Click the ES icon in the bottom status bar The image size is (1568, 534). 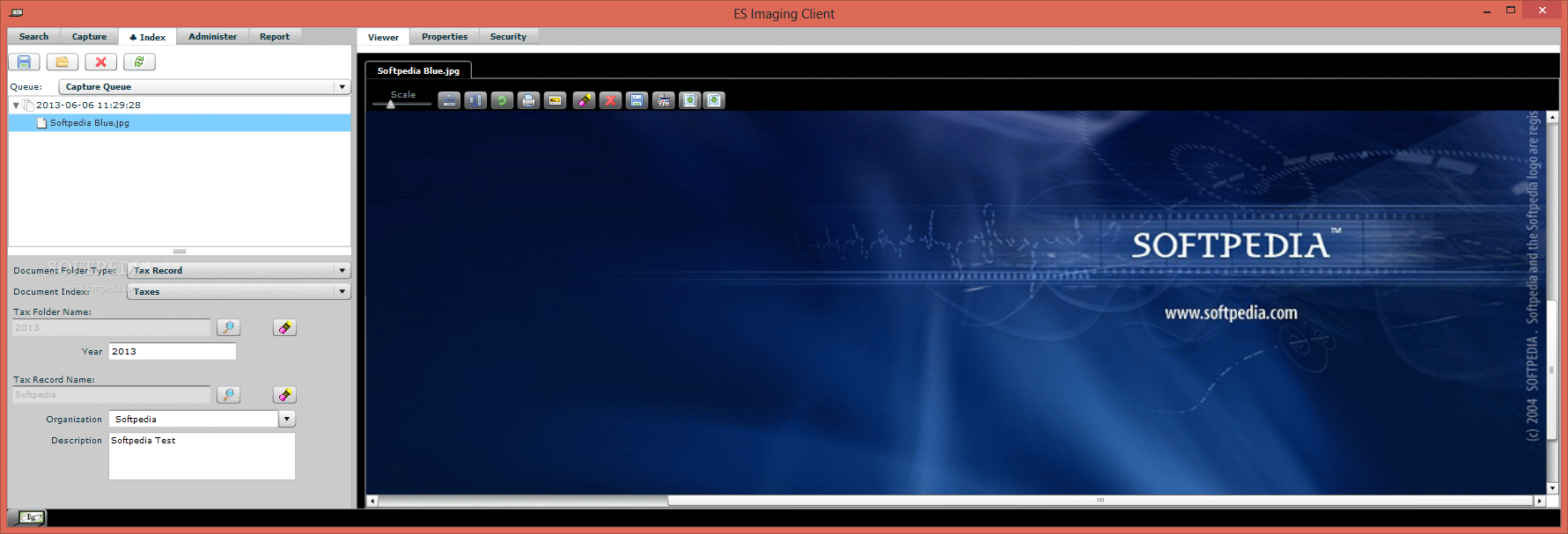point(33,517)
